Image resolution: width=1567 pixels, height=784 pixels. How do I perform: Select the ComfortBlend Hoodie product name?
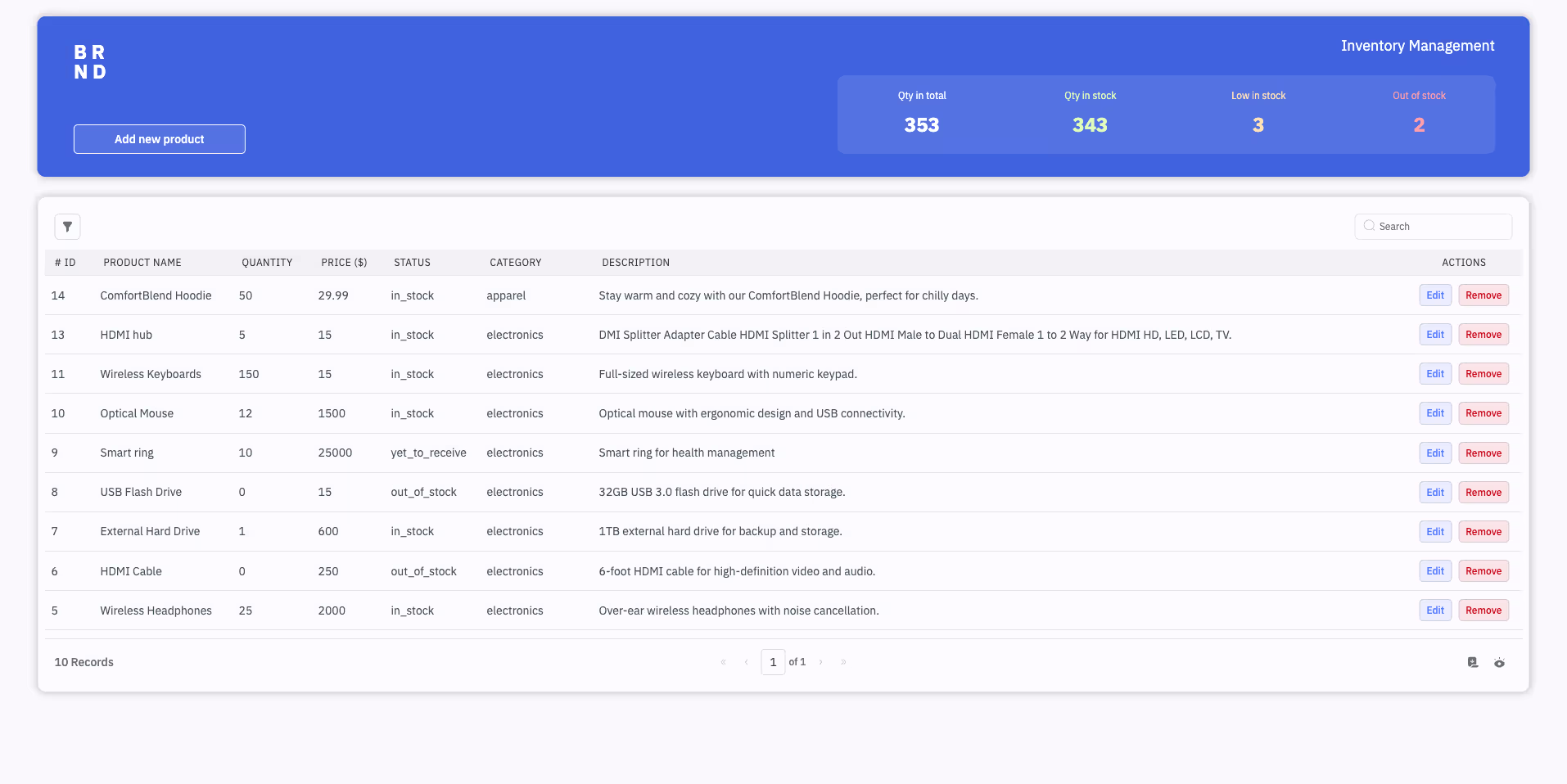pos(156,295)
